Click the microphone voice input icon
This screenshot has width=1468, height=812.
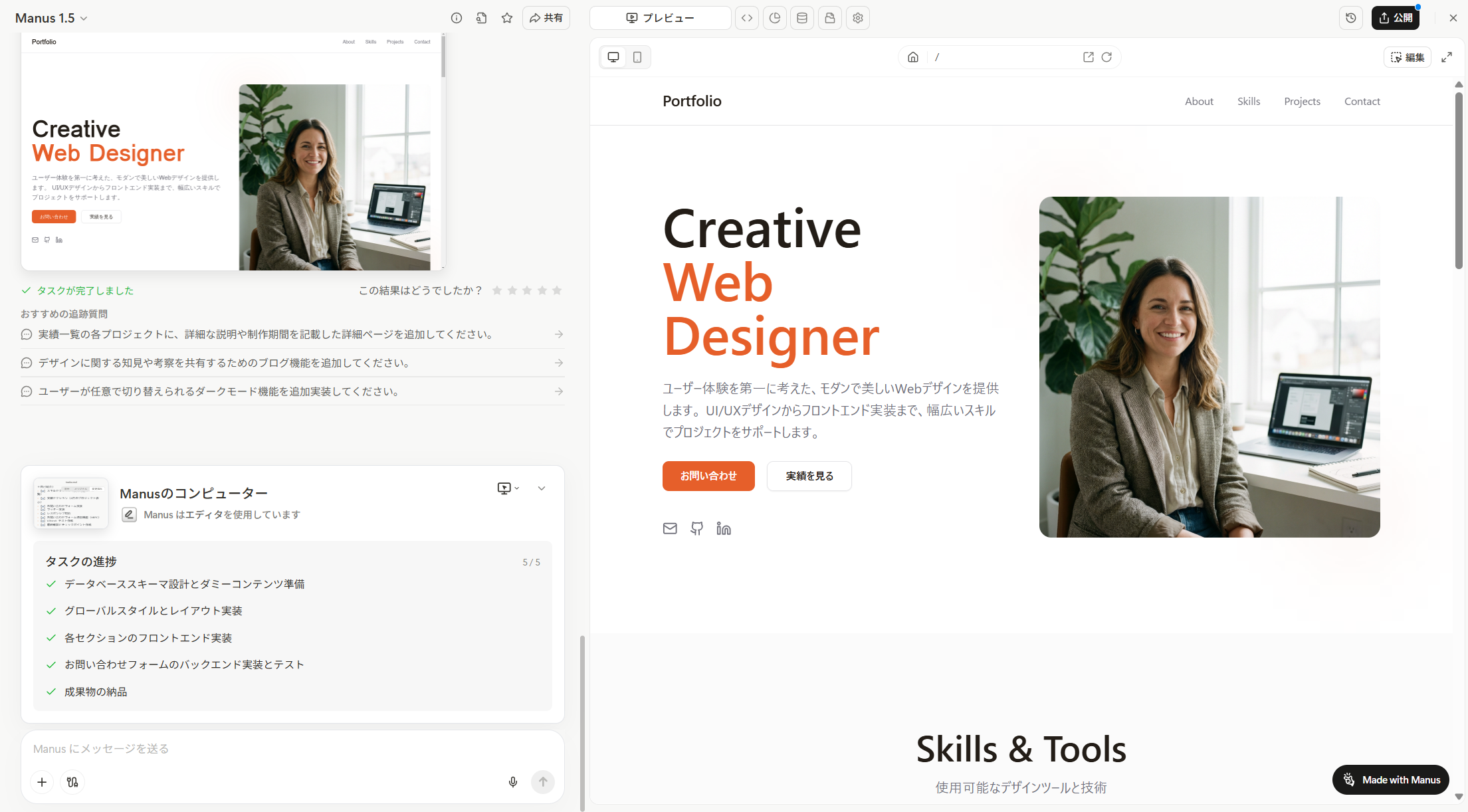(x=513, y=782)
